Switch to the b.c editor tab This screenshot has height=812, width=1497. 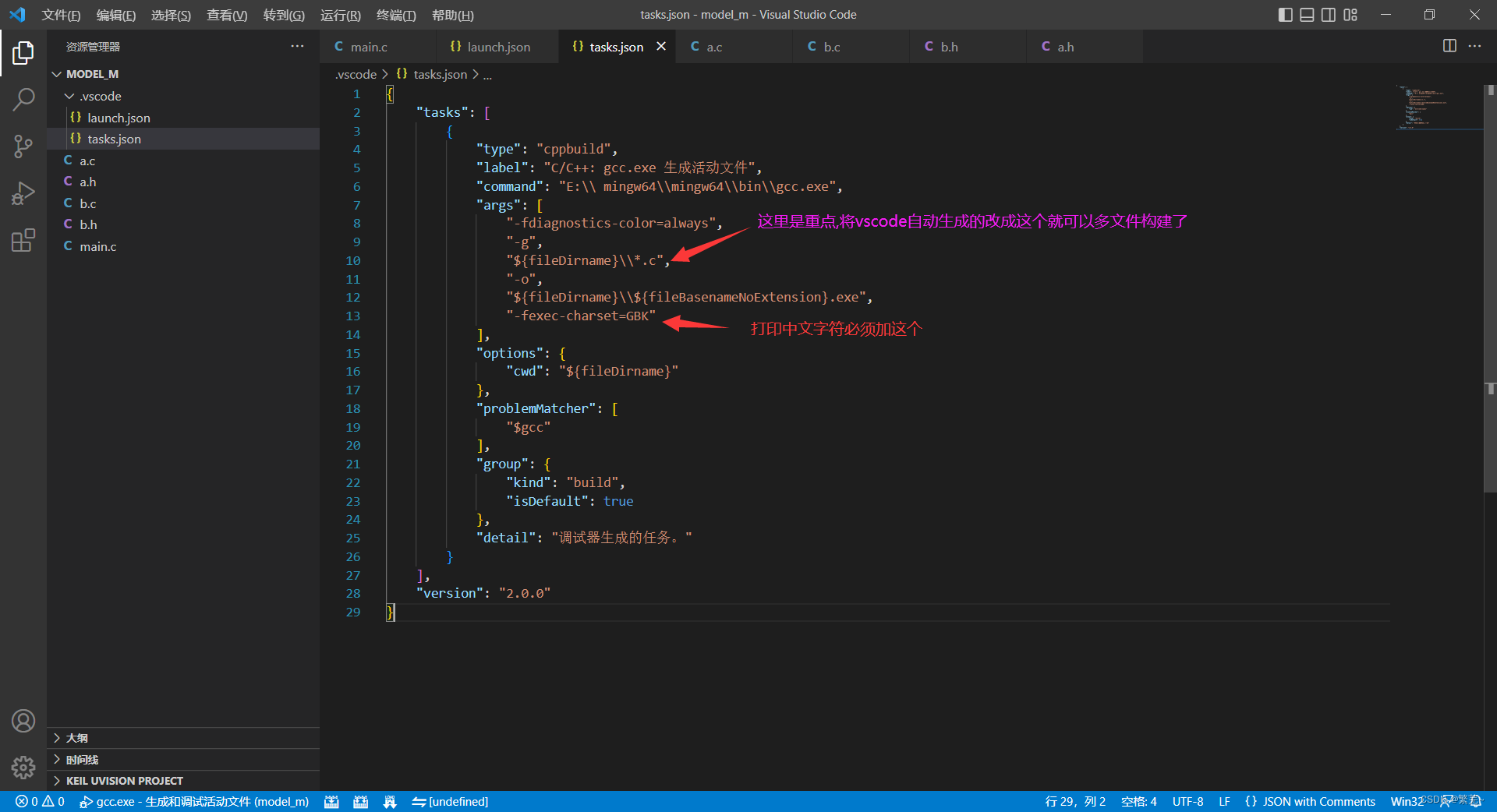point(851,47)
